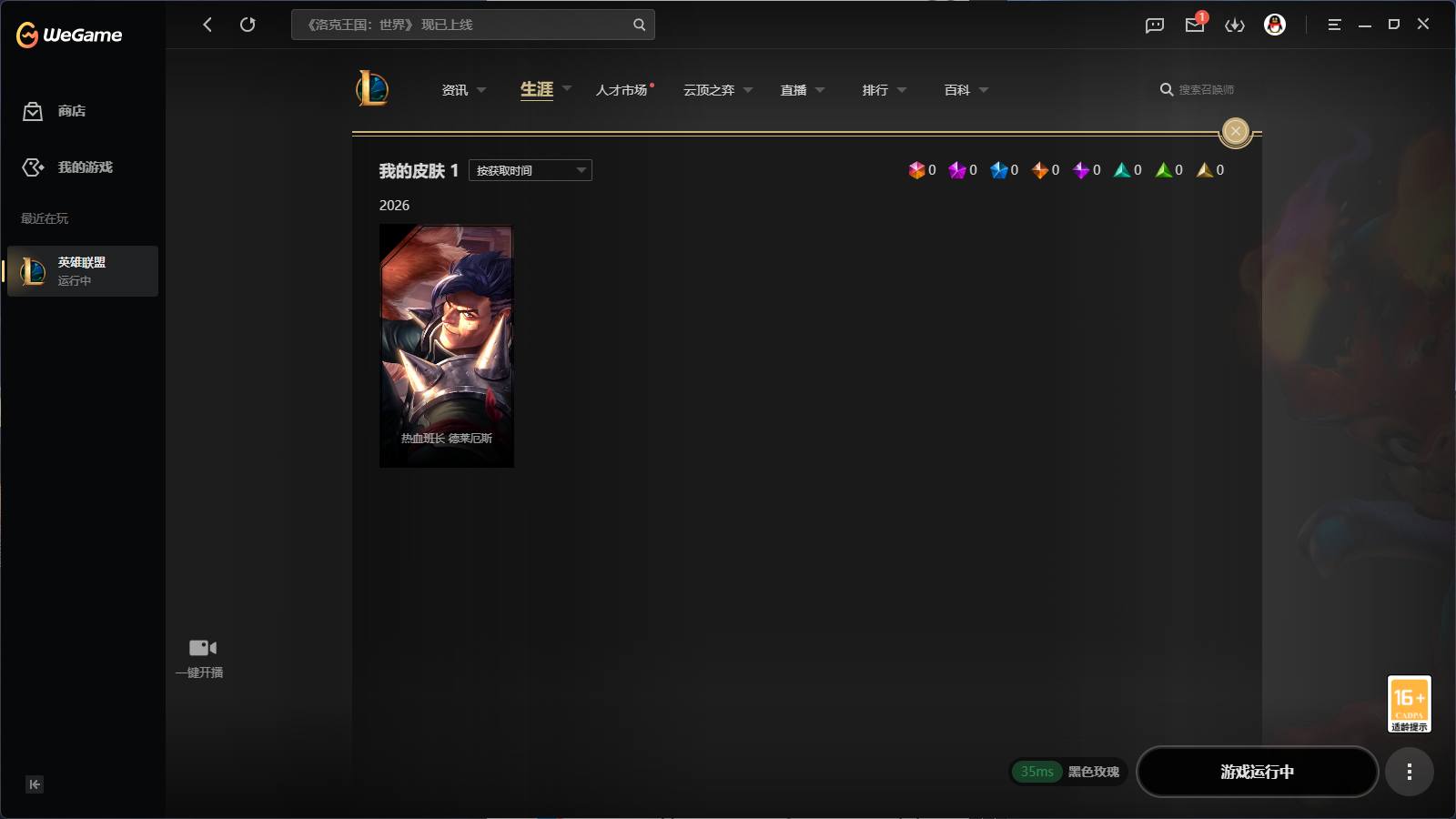Click the 35ms 黑色玫瑰 ping indicator
The width and height of the screenshot is (1456, 819).
pos(1067,772)
